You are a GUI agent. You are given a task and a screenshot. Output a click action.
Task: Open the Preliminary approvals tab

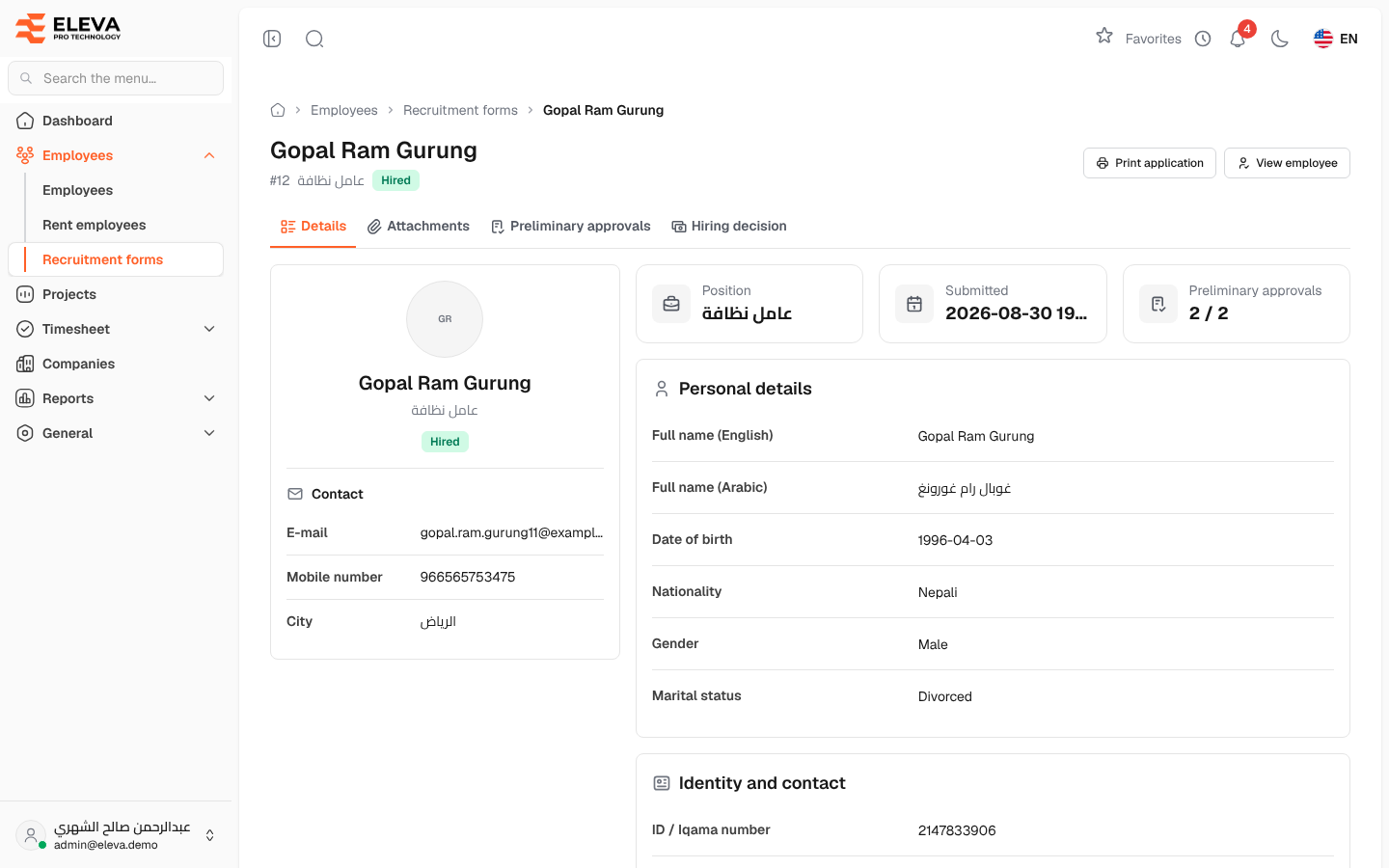pyautogui.click(x=571, y=226)
